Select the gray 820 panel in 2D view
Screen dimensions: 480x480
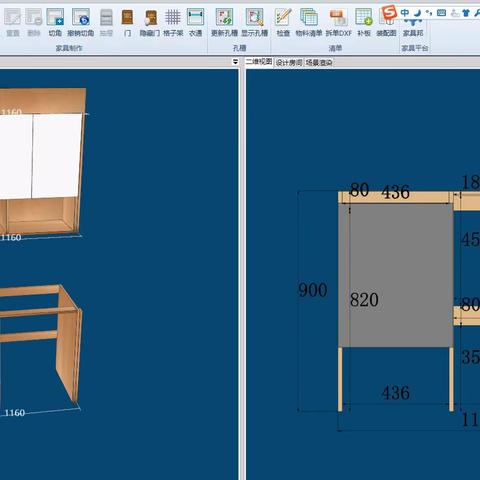tap(396, 275)
